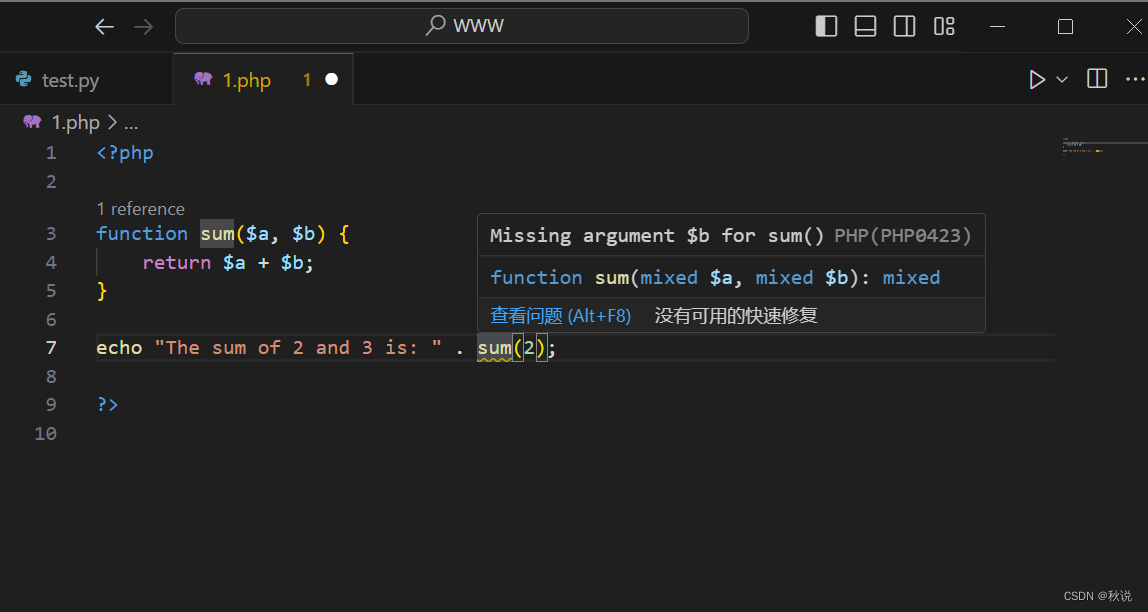Viewport: 1148px width, 612px height.
Task: Click the function signature in the hover popup
Action: point(715,277)
